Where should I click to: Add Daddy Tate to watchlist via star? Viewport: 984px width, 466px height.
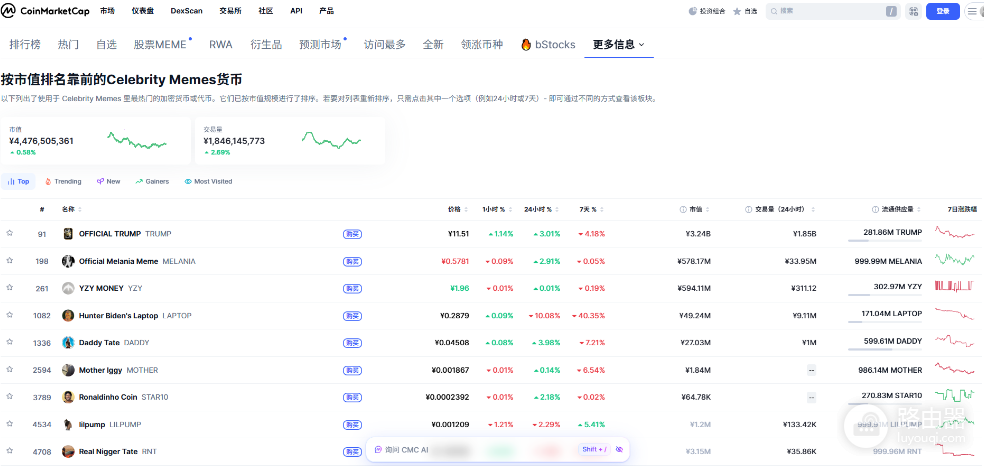click(x=9, y=342)
